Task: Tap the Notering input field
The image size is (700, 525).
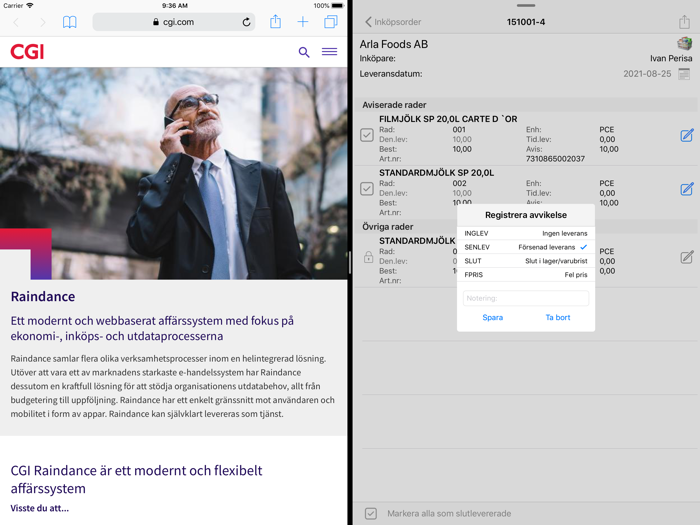Action: [x=526, y=298]
